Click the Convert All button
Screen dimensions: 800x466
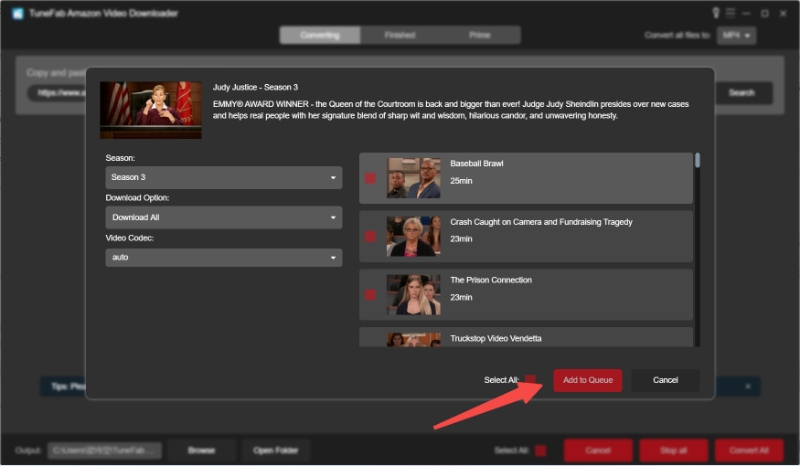749,450
